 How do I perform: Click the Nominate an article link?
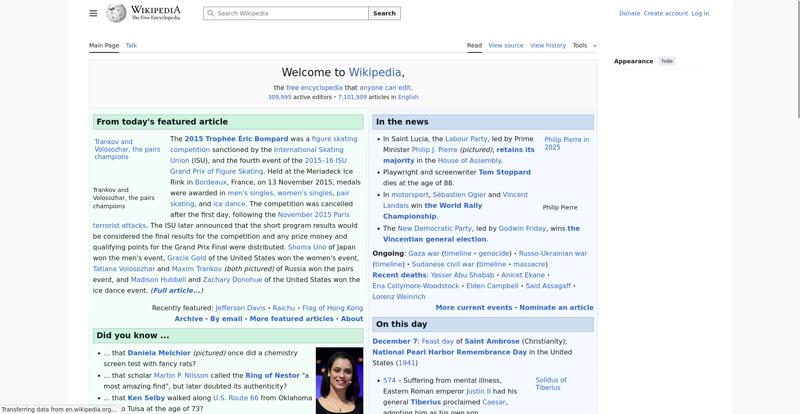(x=556, y=308)
